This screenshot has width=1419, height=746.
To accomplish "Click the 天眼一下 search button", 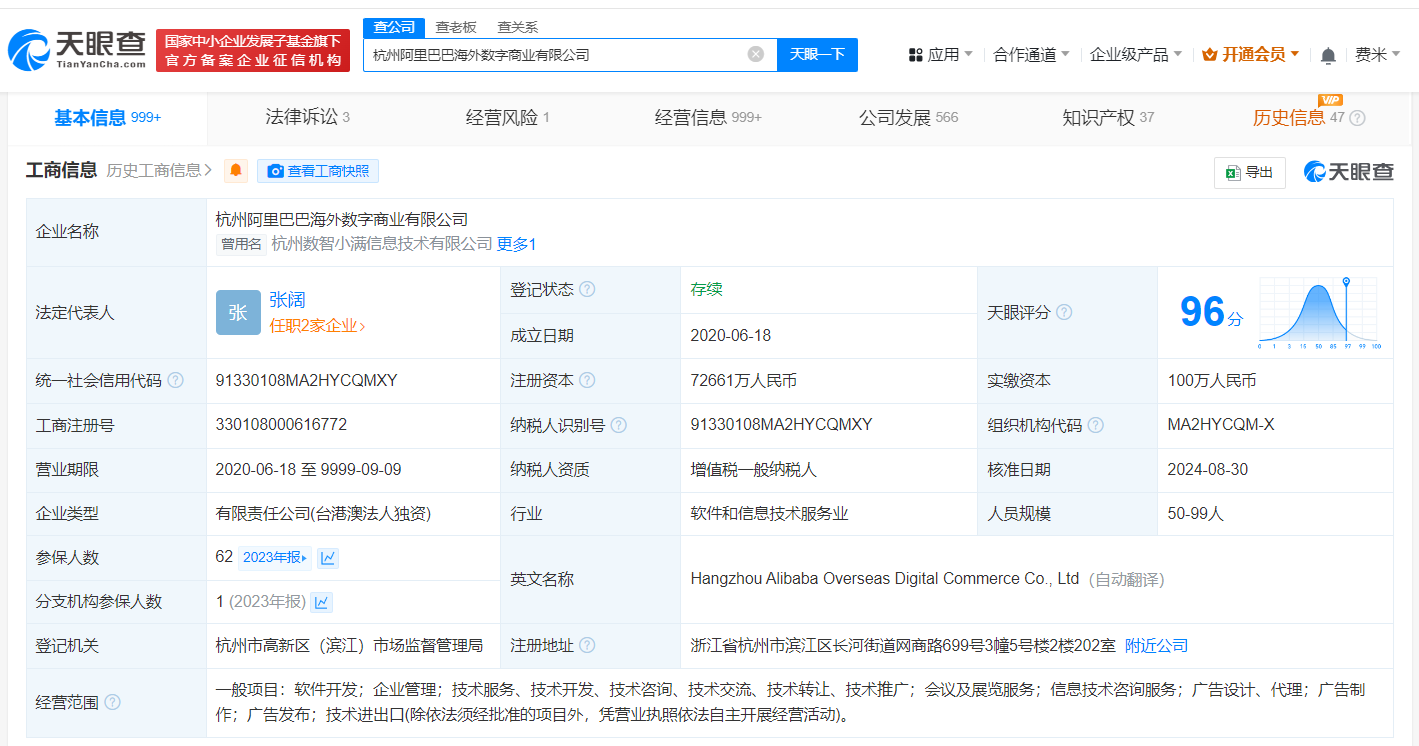I will (818, 55).
